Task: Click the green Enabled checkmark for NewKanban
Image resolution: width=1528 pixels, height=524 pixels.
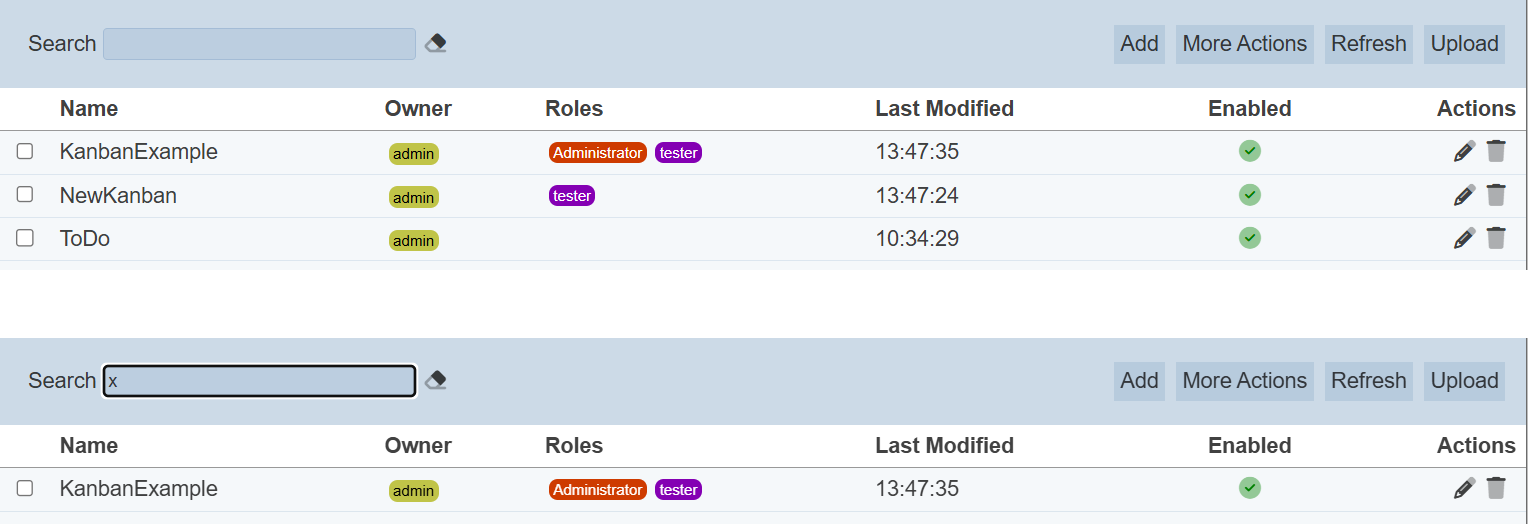Action: [x=1249, y=194]
